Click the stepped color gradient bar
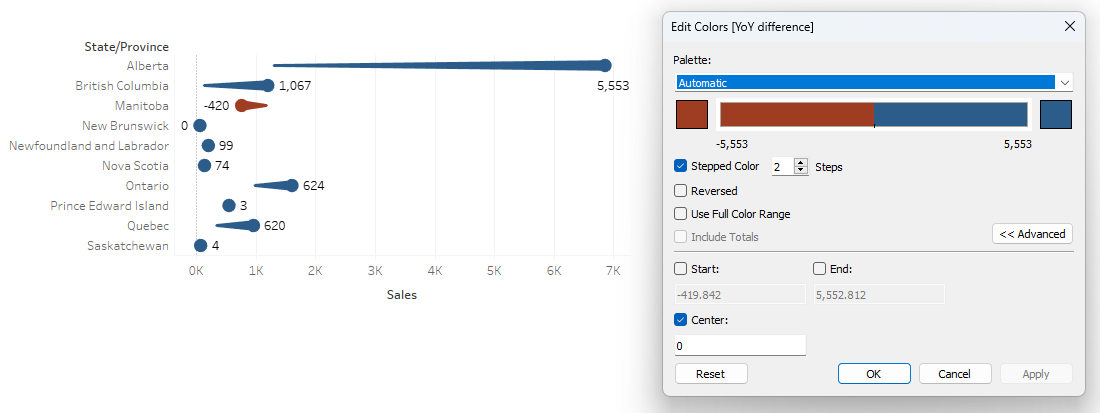 click(x=873, y=114)
